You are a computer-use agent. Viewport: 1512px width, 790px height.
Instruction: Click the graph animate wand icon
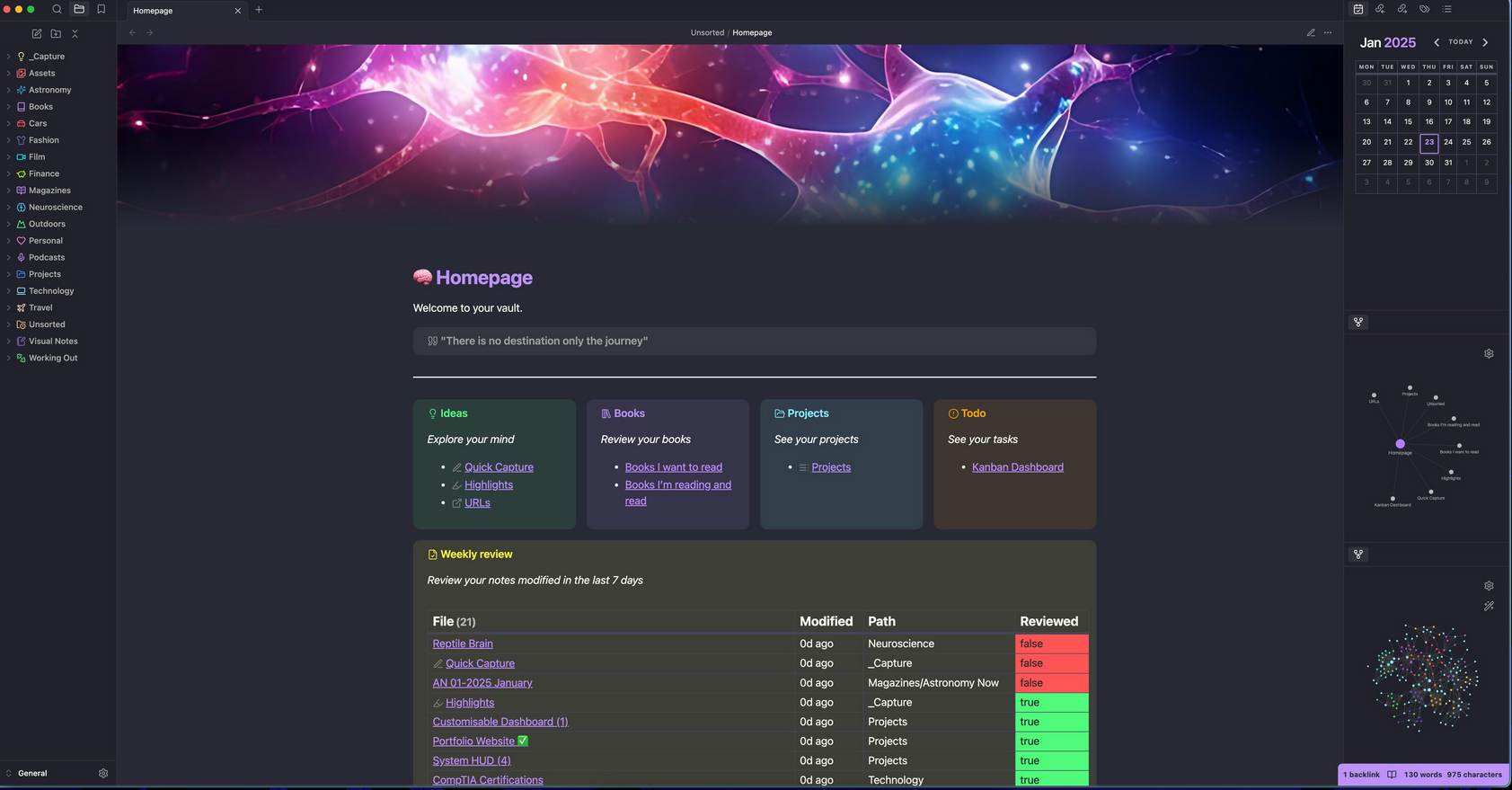pos(1489,606)
